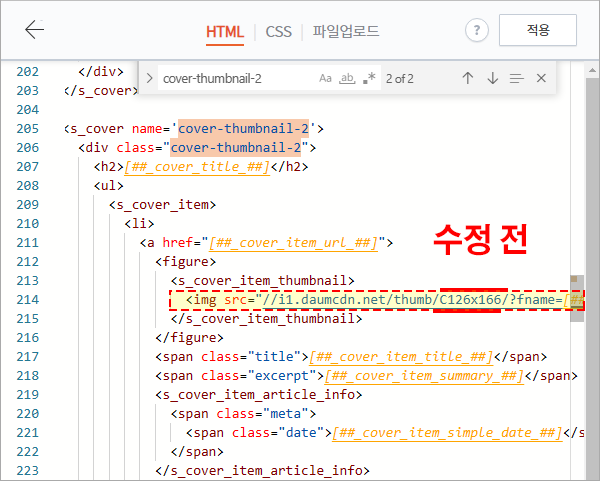Click [##_cover_title_##] on line 207
The height and width of the screenshot is (481, 600).
(x=197, y=167)
